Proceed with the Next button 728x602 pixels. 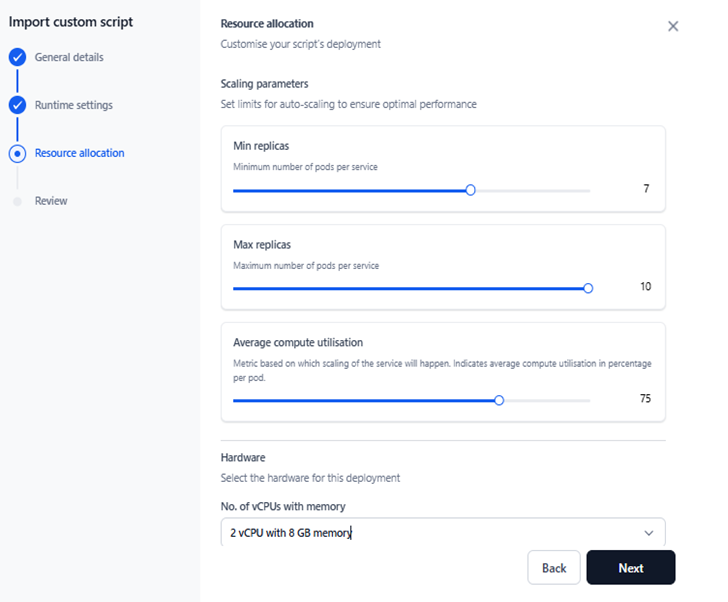point(630,568)
